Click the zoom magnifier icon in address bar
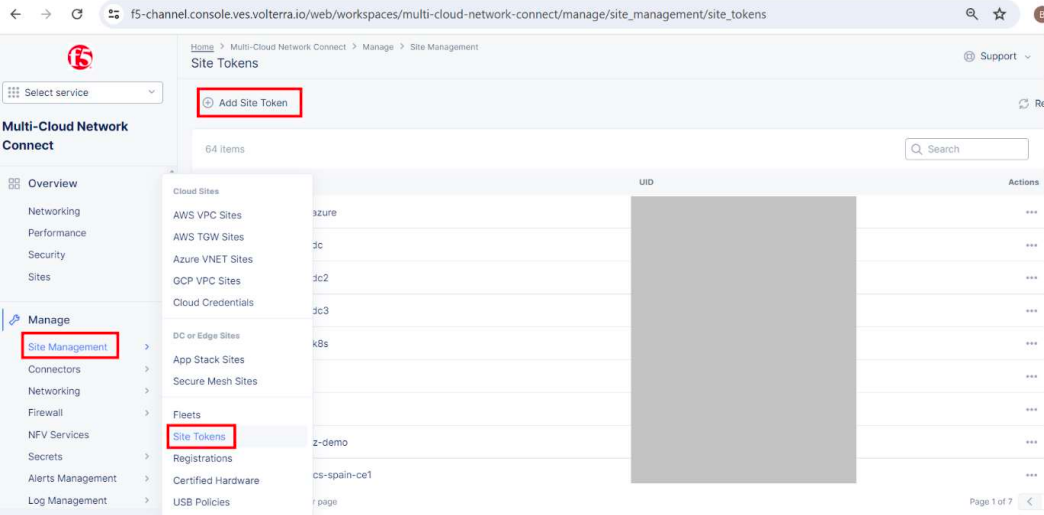The image size is (1044, 515). click(x=972, y=14)
